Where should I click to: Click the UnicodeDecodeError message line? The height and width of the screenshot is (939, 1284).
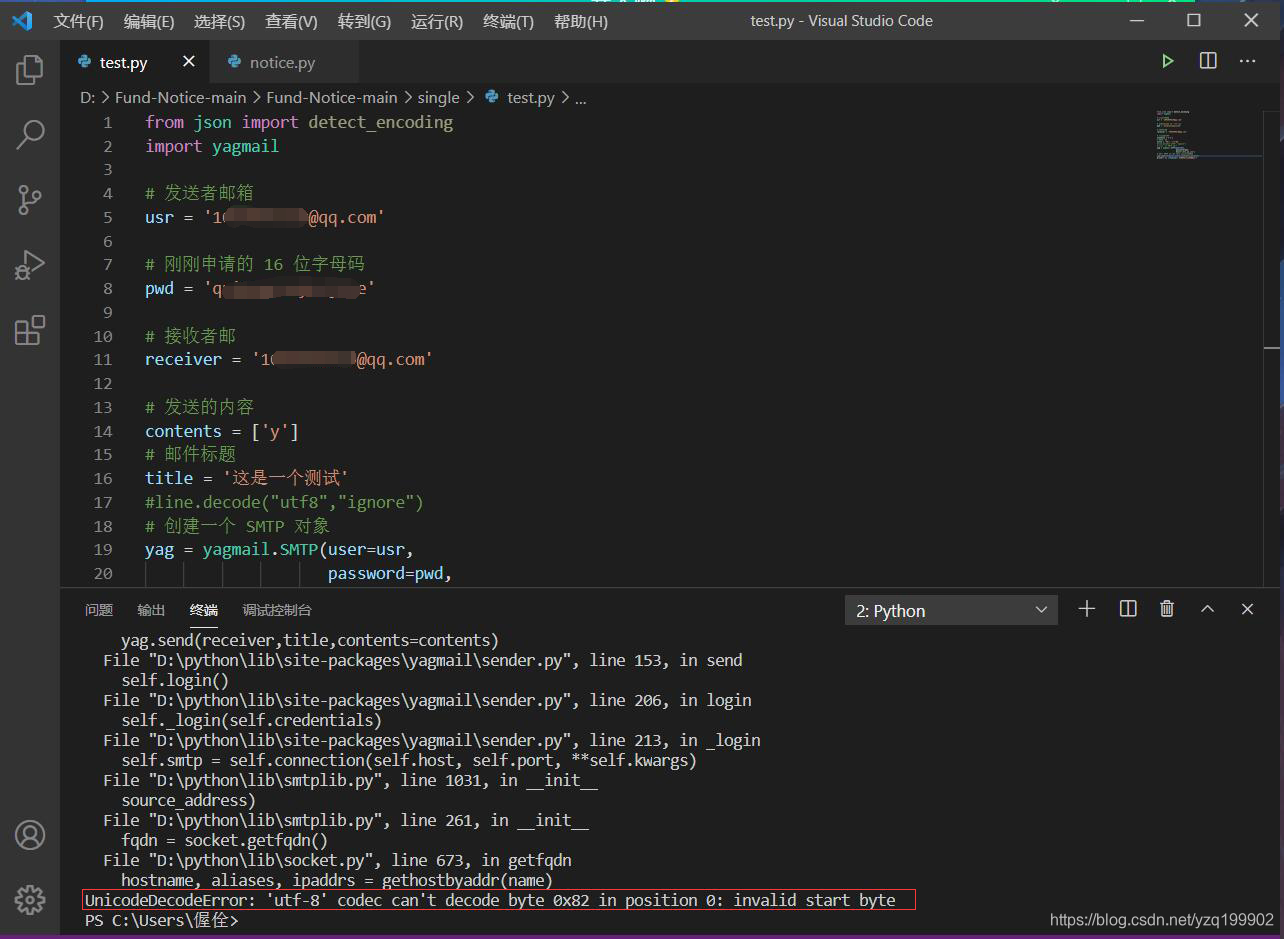pyautogui.click(x=490, y=900)
